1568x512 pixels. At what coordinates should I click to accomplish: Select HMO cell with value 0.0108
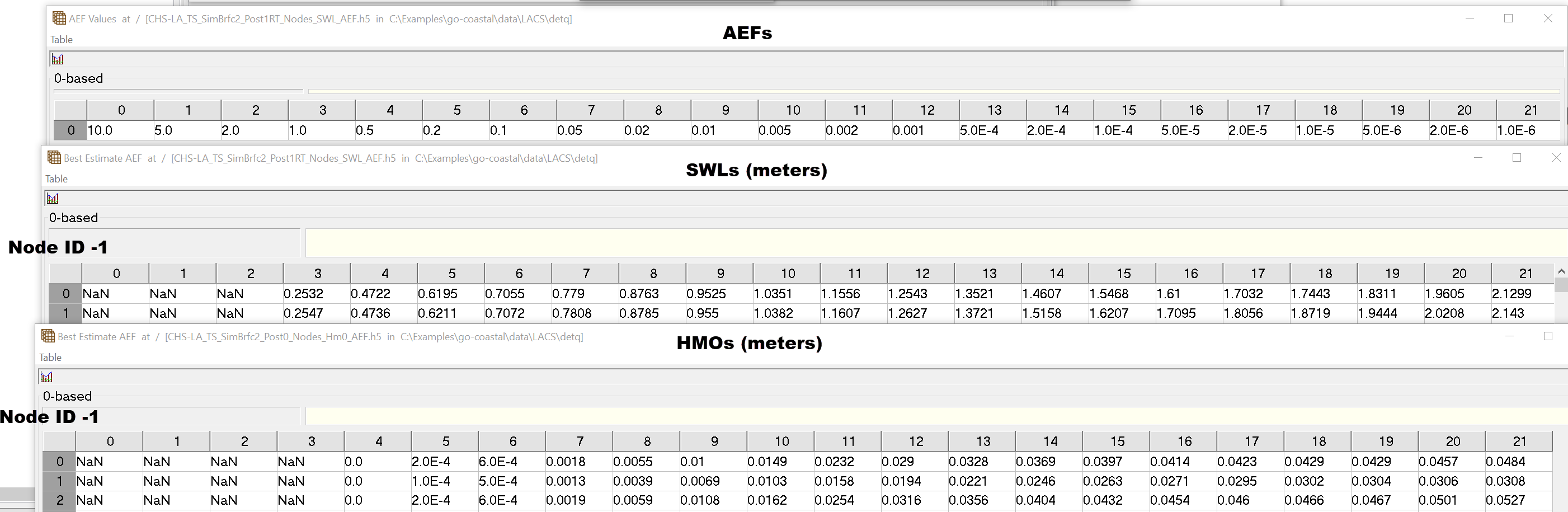click(713, 500)
